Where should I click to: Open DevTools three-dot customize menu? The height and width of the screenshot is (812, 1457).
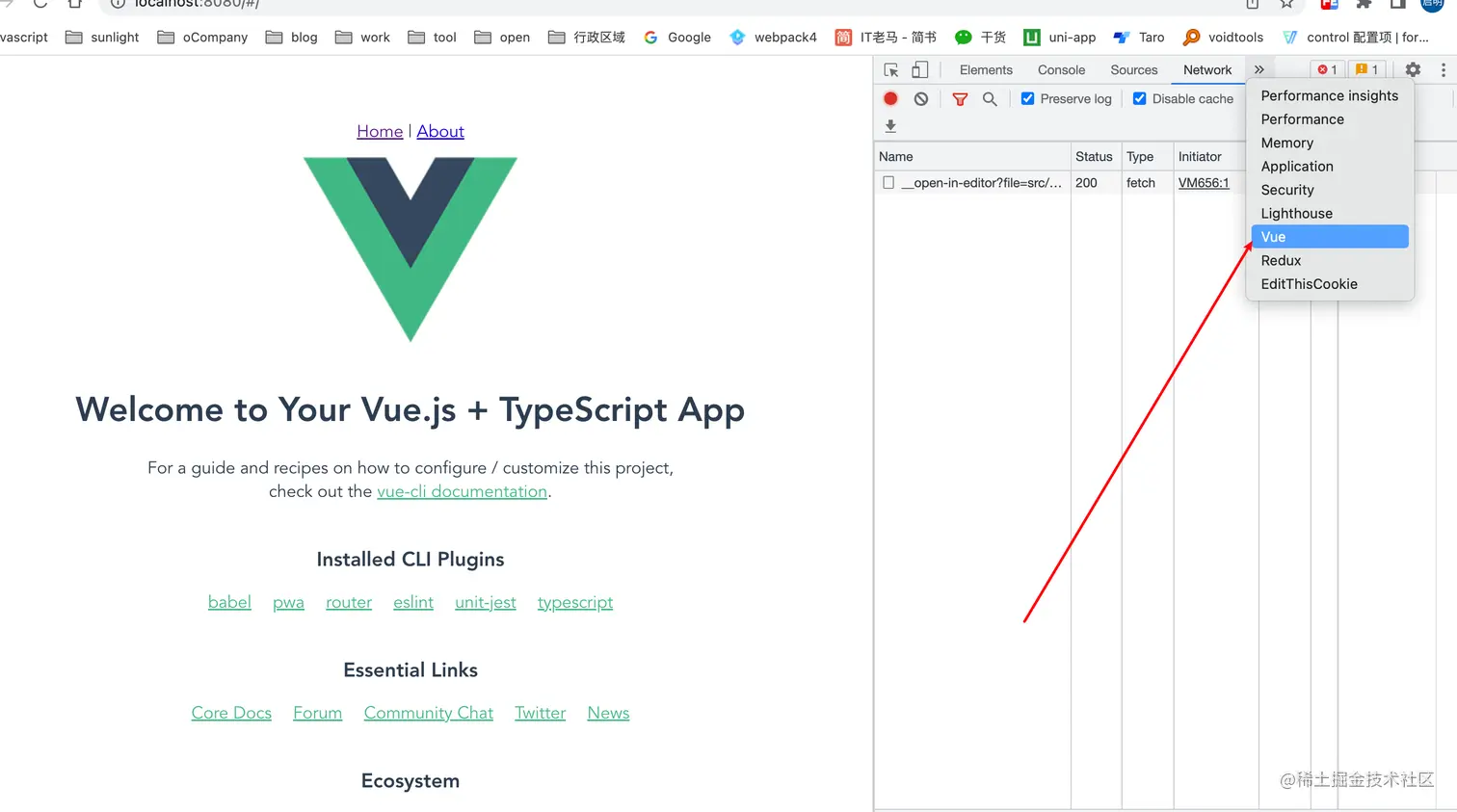tap(1443, 69)
